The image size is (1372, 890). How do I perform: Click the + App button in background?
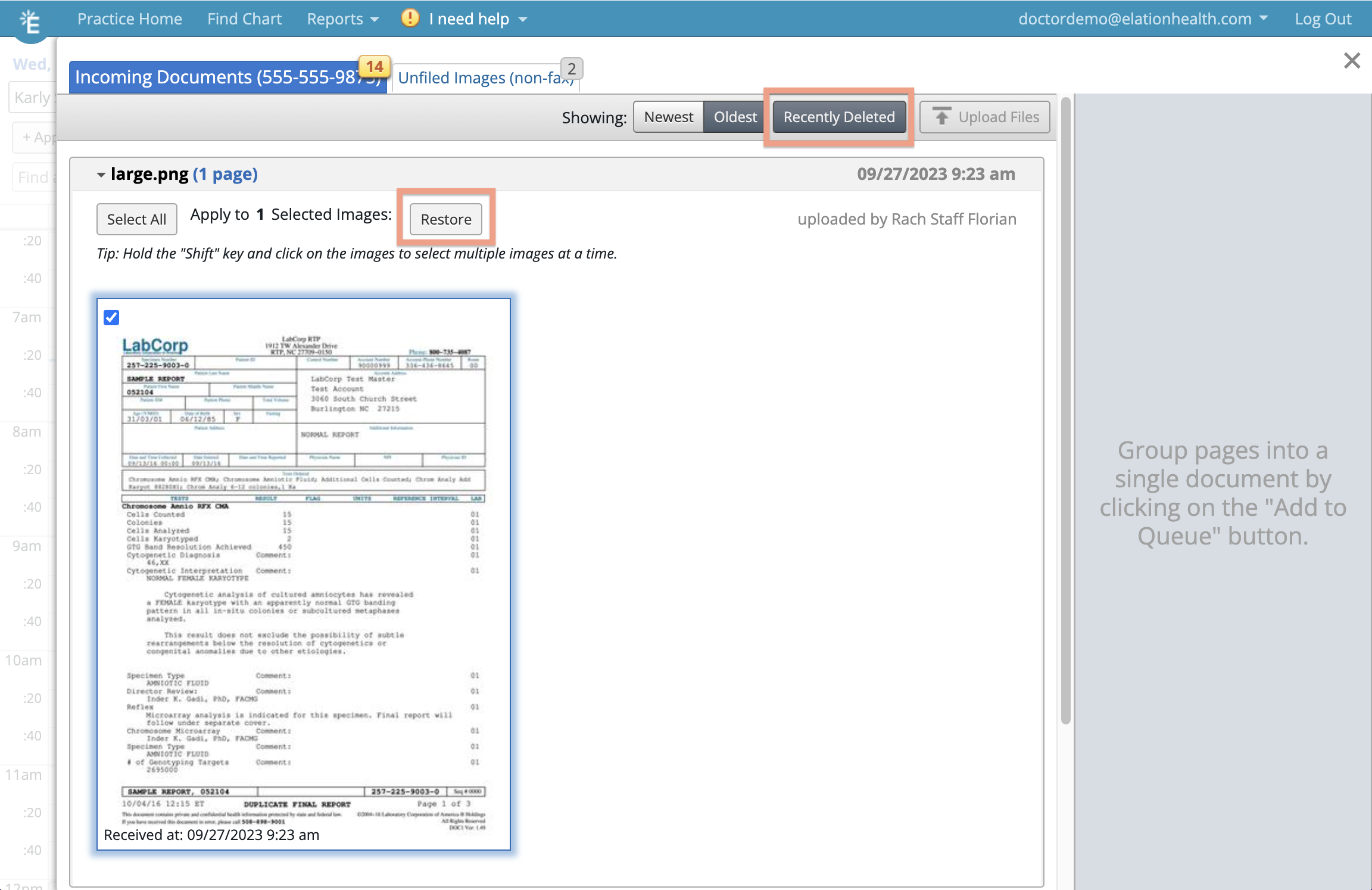pos(35,138)
